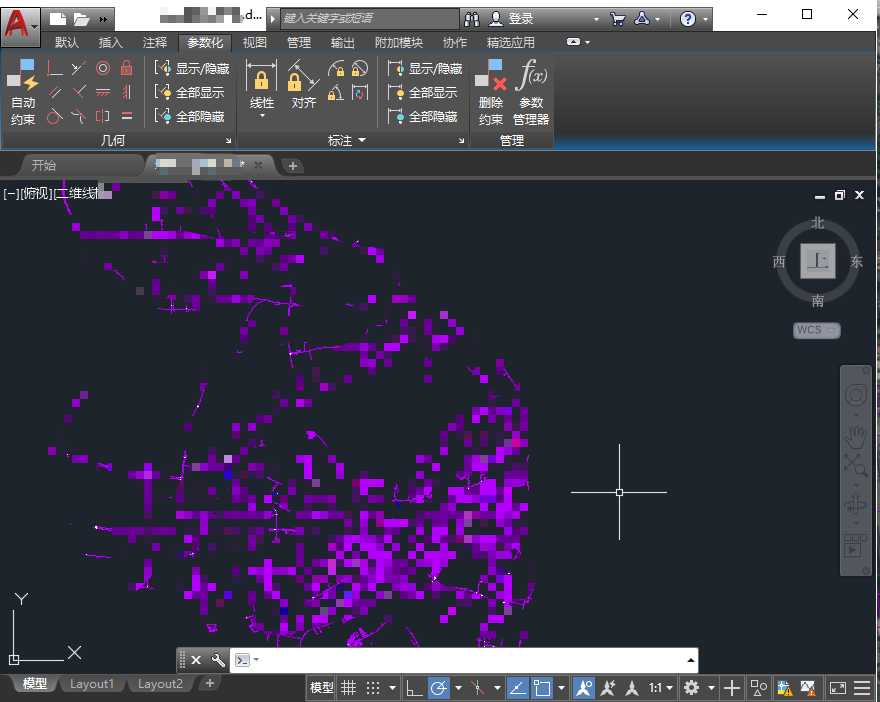Click geometric Show All (全部显示) button

click(x=190, y=93)
